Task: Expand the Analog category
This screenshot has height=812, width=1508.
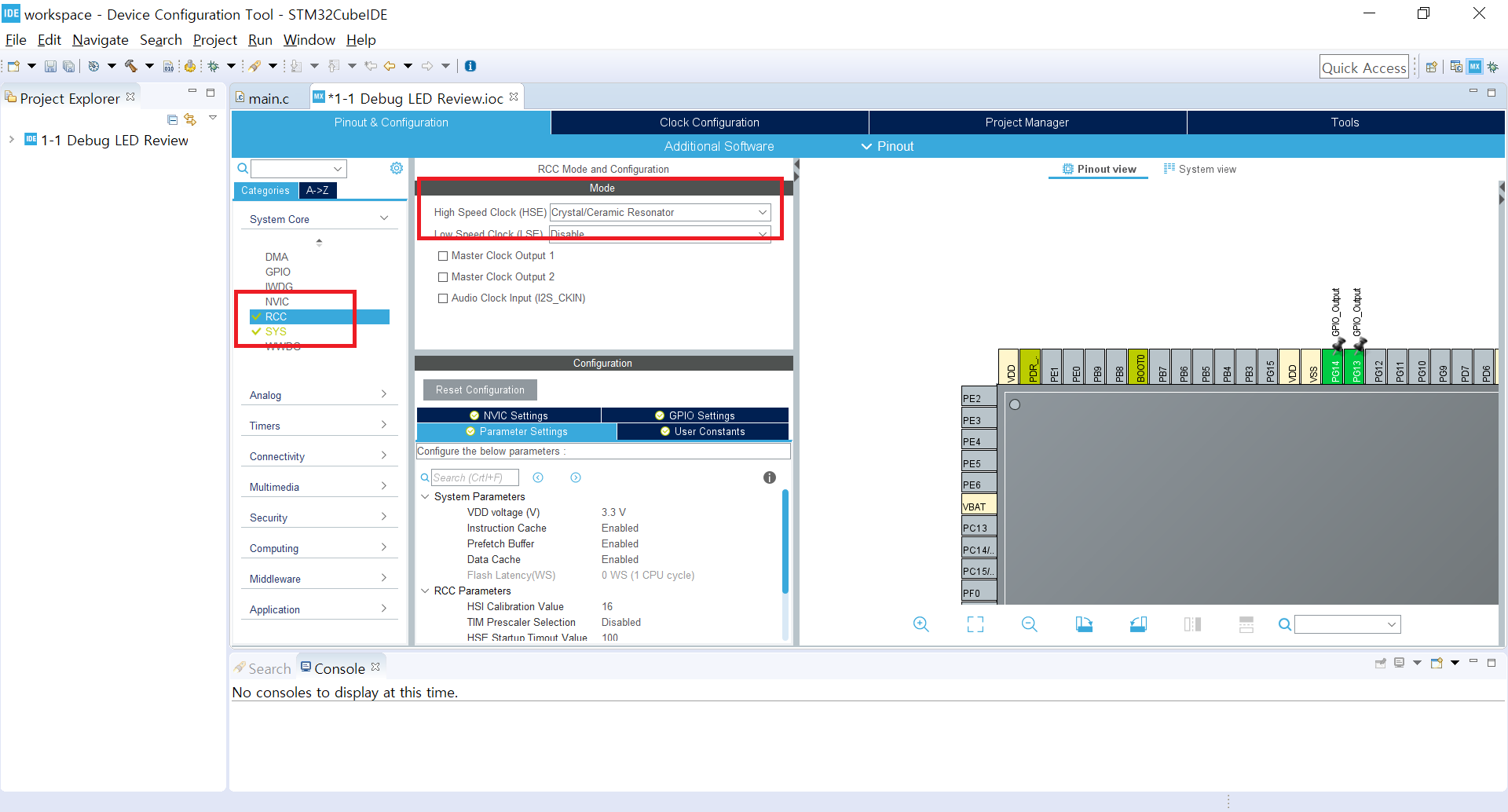Action: (x=384, y=394)
